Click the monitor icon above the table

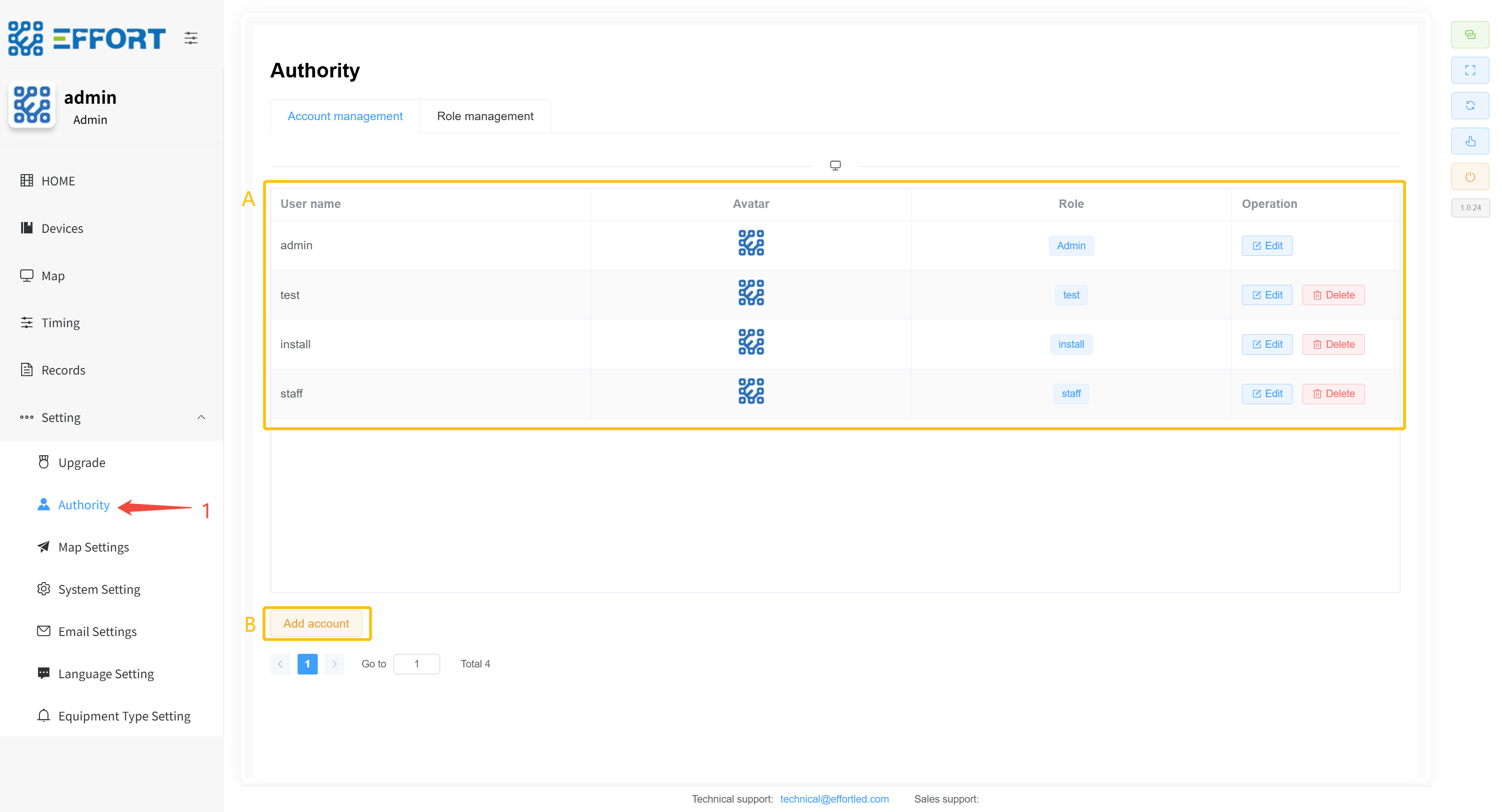click(835, 166)
